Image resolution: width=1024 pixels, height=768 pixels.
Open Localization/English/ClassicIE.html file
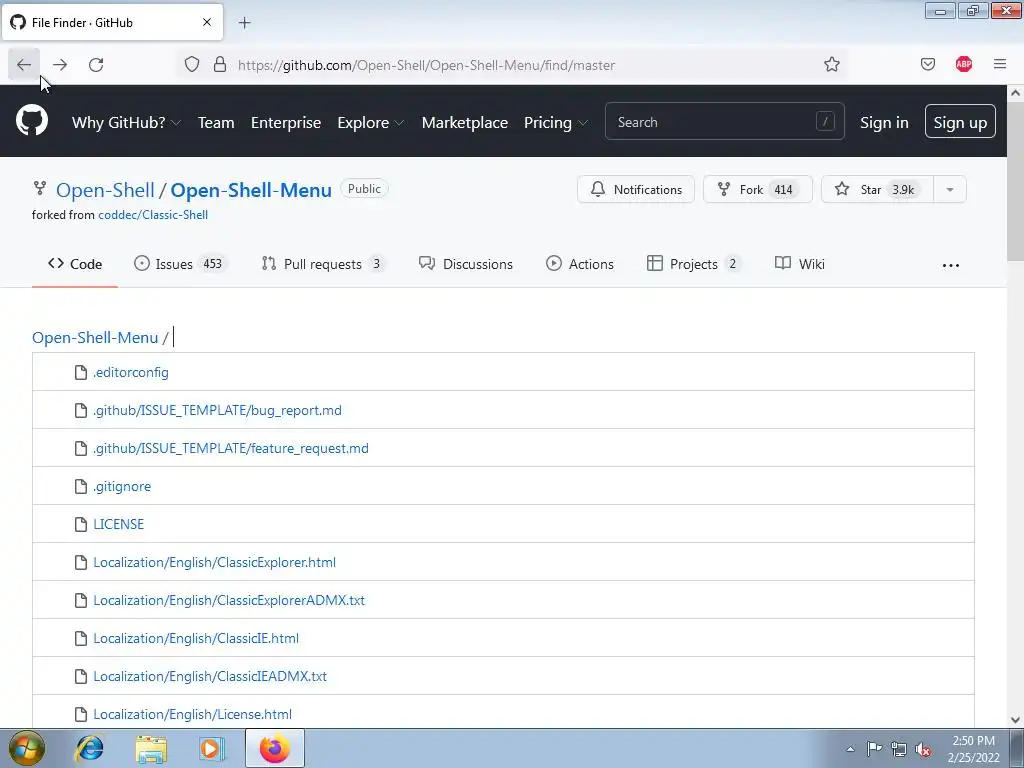pos(196,638)
